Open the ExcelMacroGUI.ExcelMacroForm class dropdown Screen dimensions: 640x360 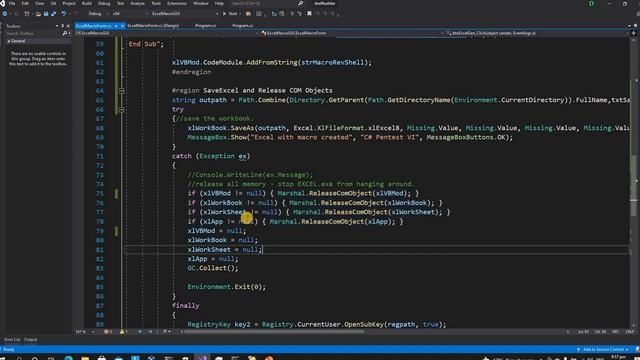(351, 33)
